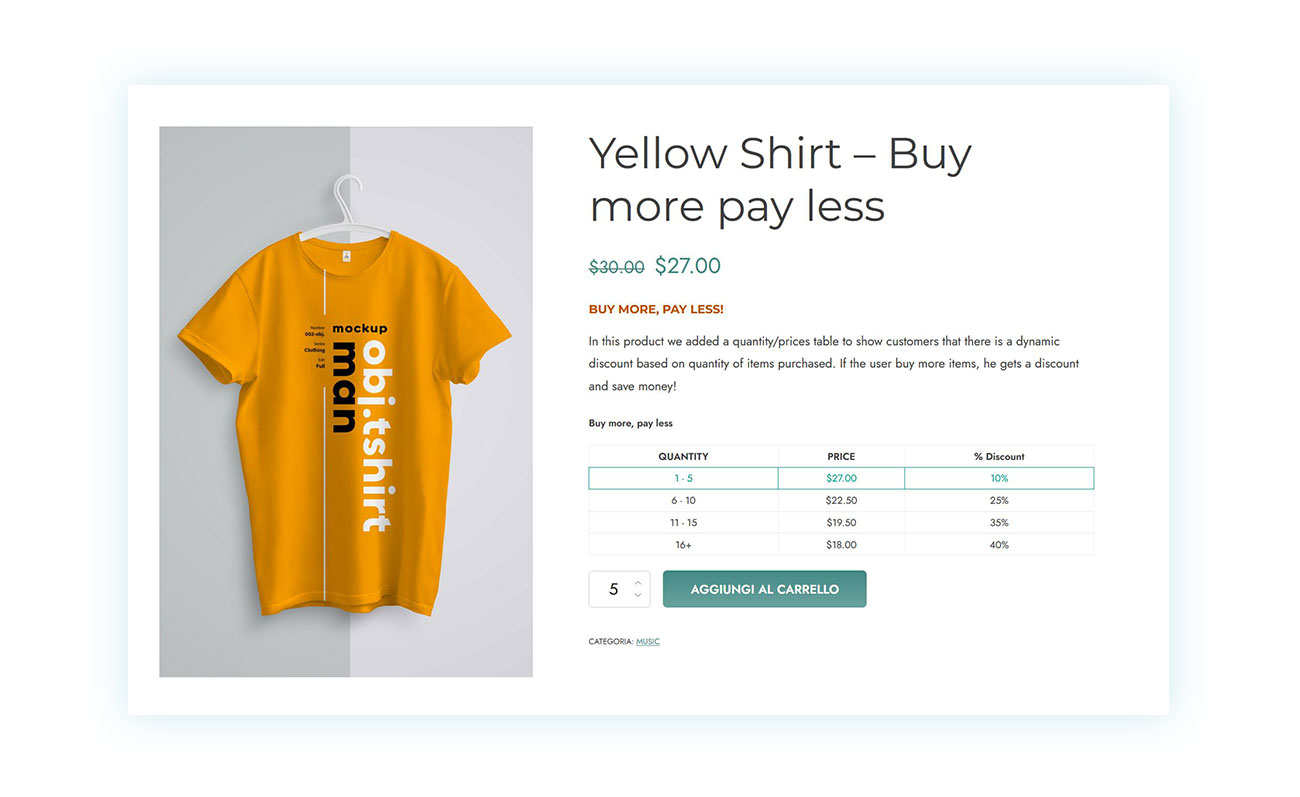Pick the 16+ quantity tier row
The width and height of the screenshot is (1300, 797).
pyautogui.click(x=683, y=545)
